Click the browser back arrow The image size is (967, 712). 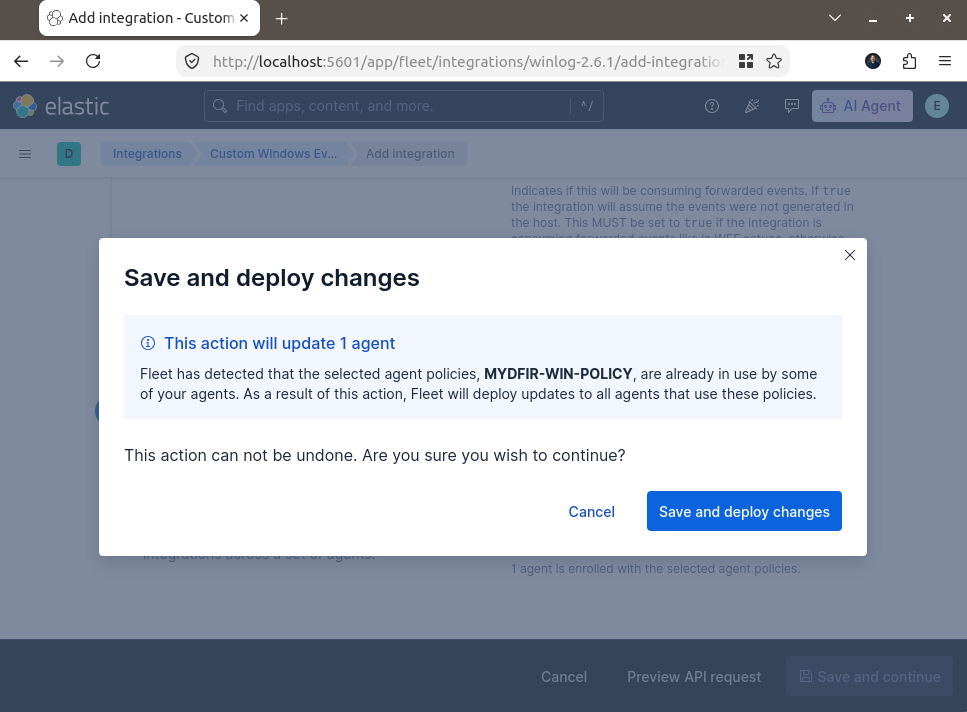point(21,61)
